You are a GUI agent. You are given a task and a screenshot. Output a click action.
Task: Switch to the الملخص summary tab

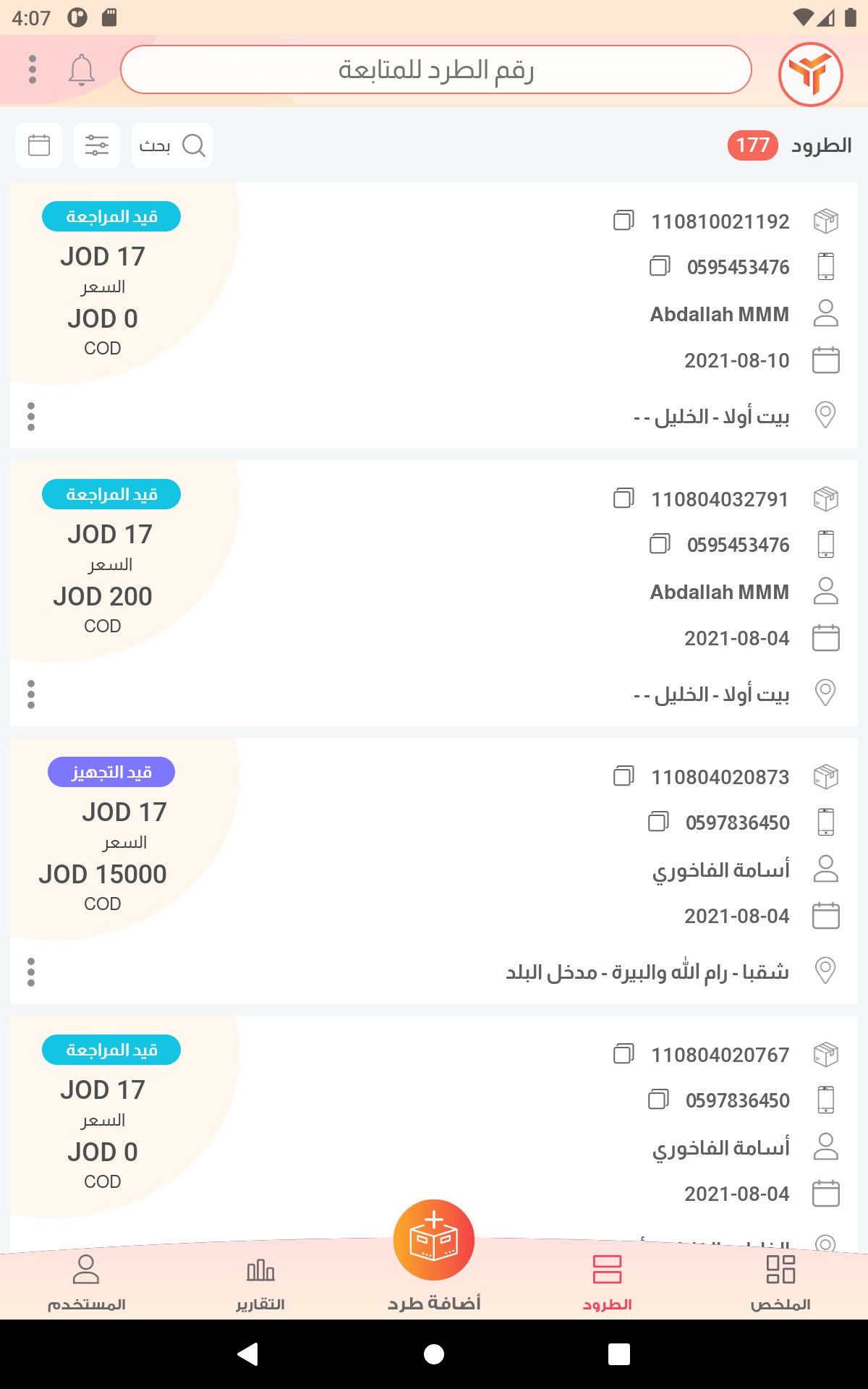(780, 1283)
